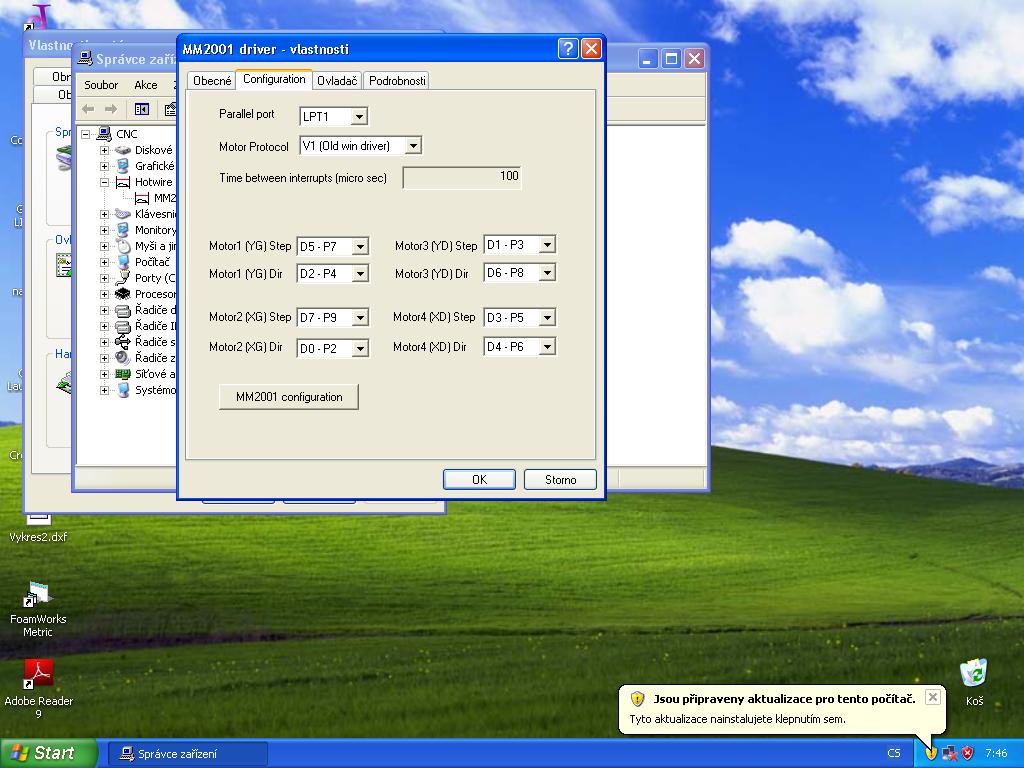Open FoamWorks Metric desktop shortcut
The width and height of the screenshot is (1024, 768).
38,598
